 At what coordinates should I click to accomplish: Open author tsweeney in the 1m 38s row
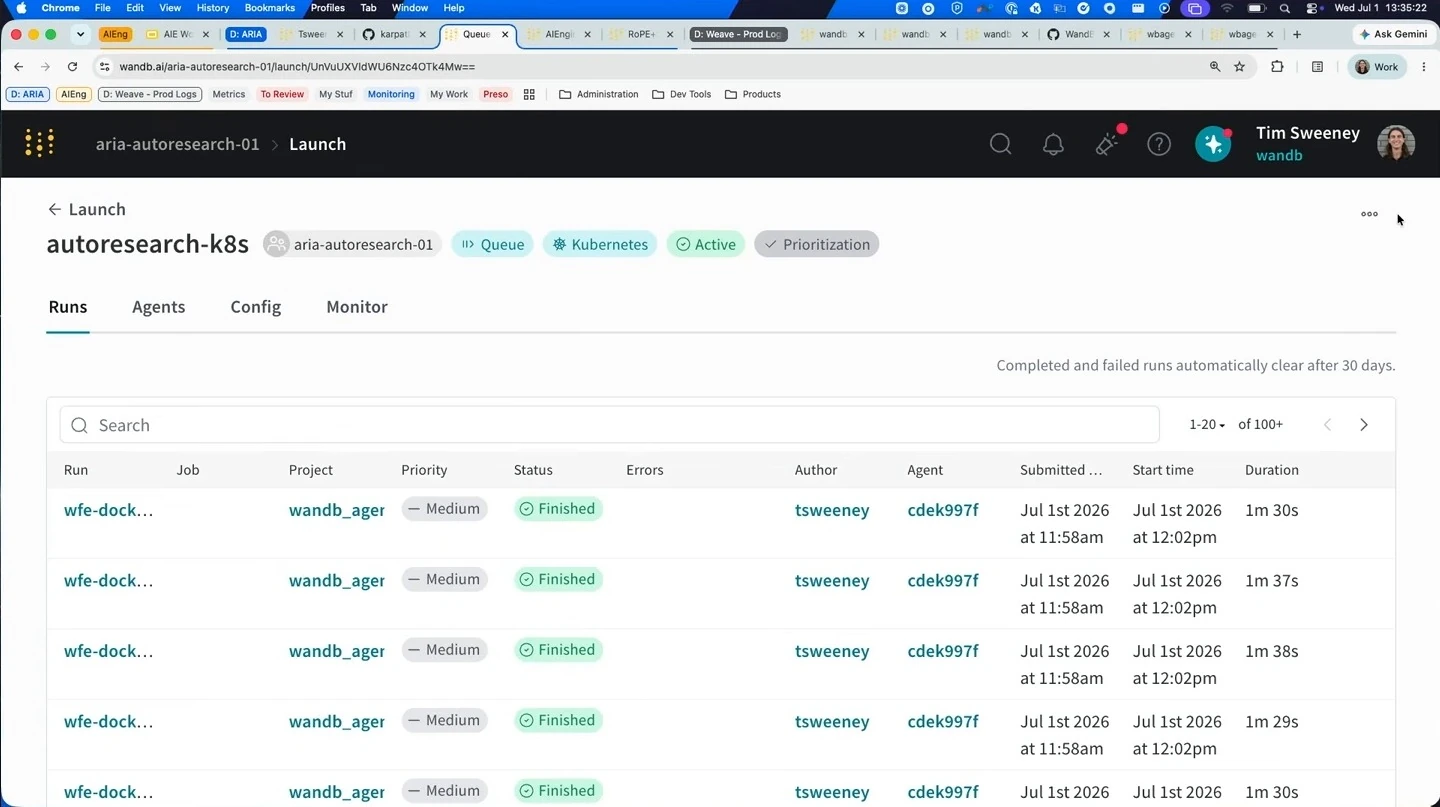(832, 651)
